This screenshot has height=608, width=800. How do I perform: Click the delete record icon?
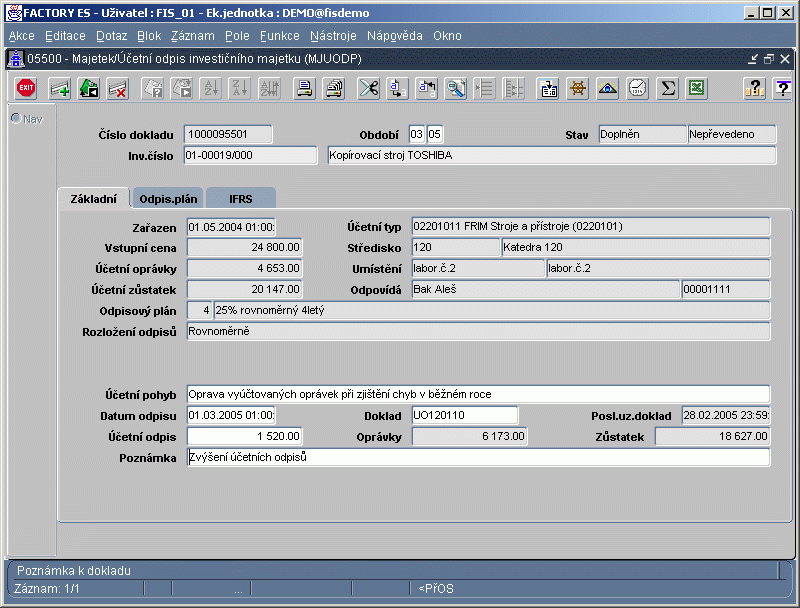118,88
